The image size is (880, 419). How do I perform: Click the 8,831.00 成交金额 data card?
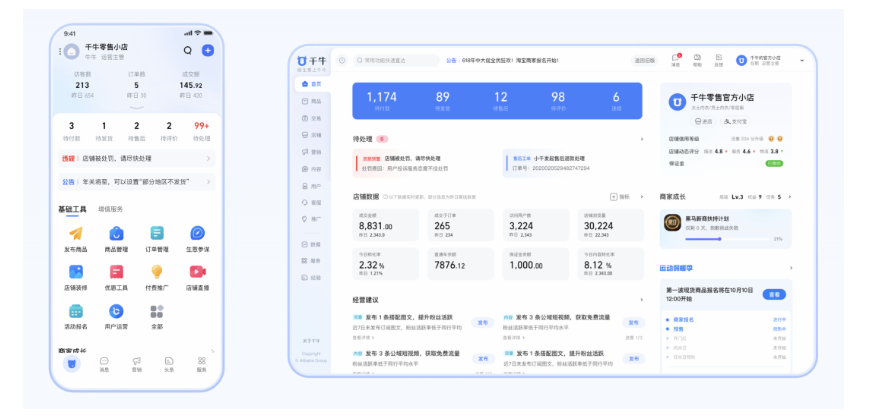(x=386, y=225)
